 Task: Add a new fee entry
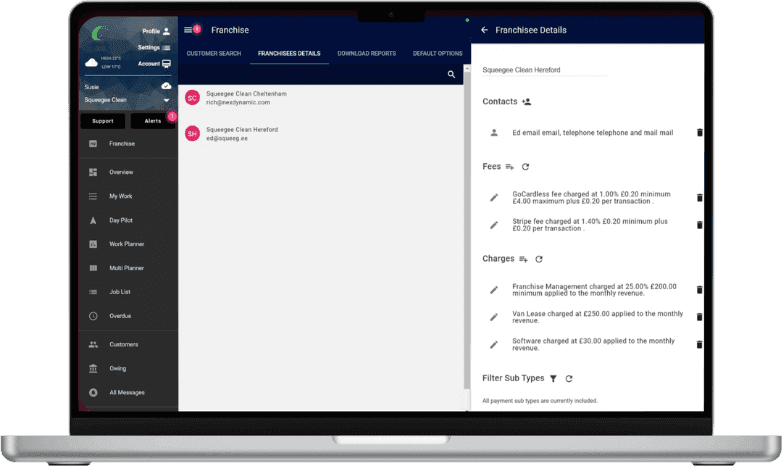point(509,166)
